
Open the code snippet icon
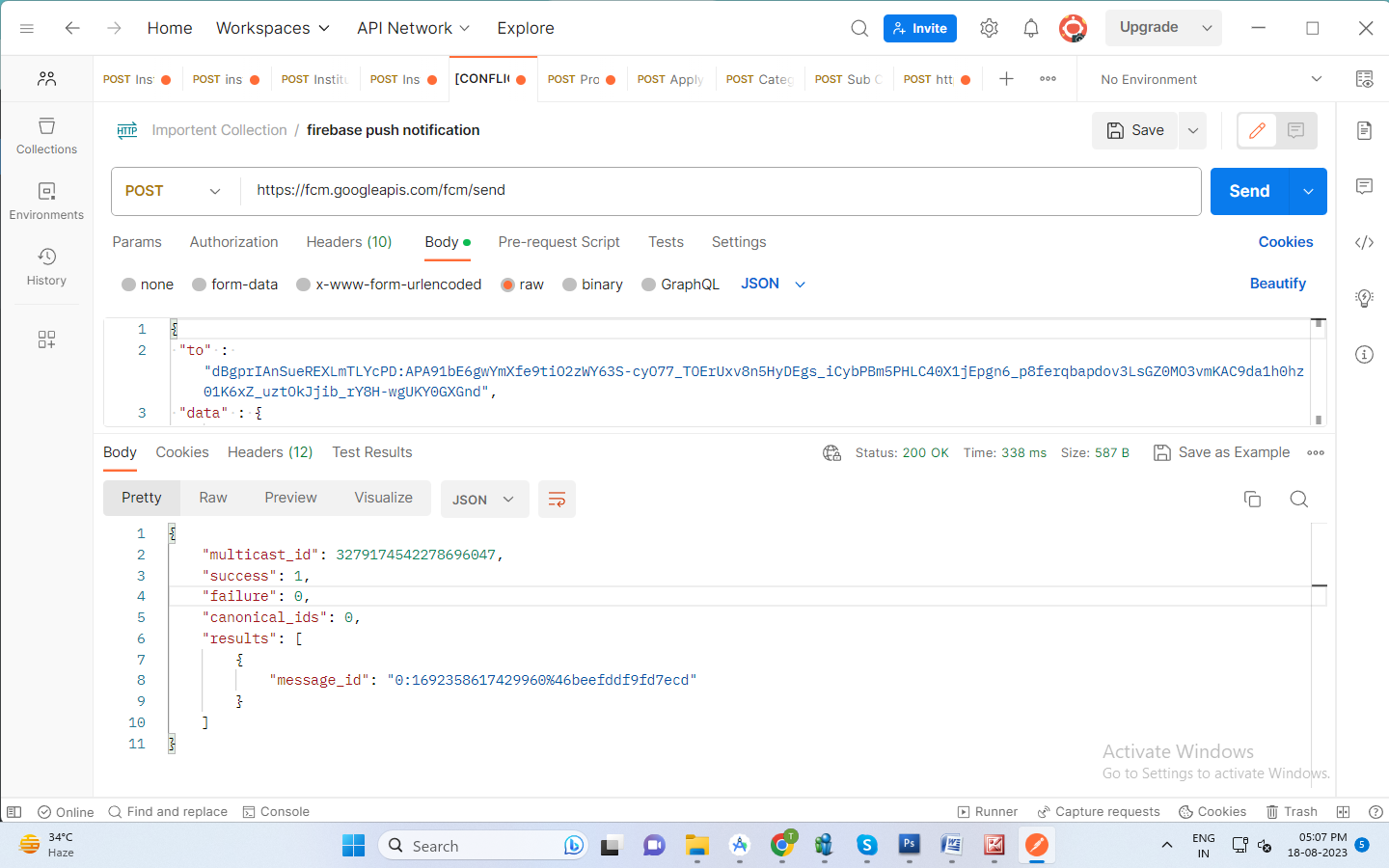click(x=1364, y=242)
